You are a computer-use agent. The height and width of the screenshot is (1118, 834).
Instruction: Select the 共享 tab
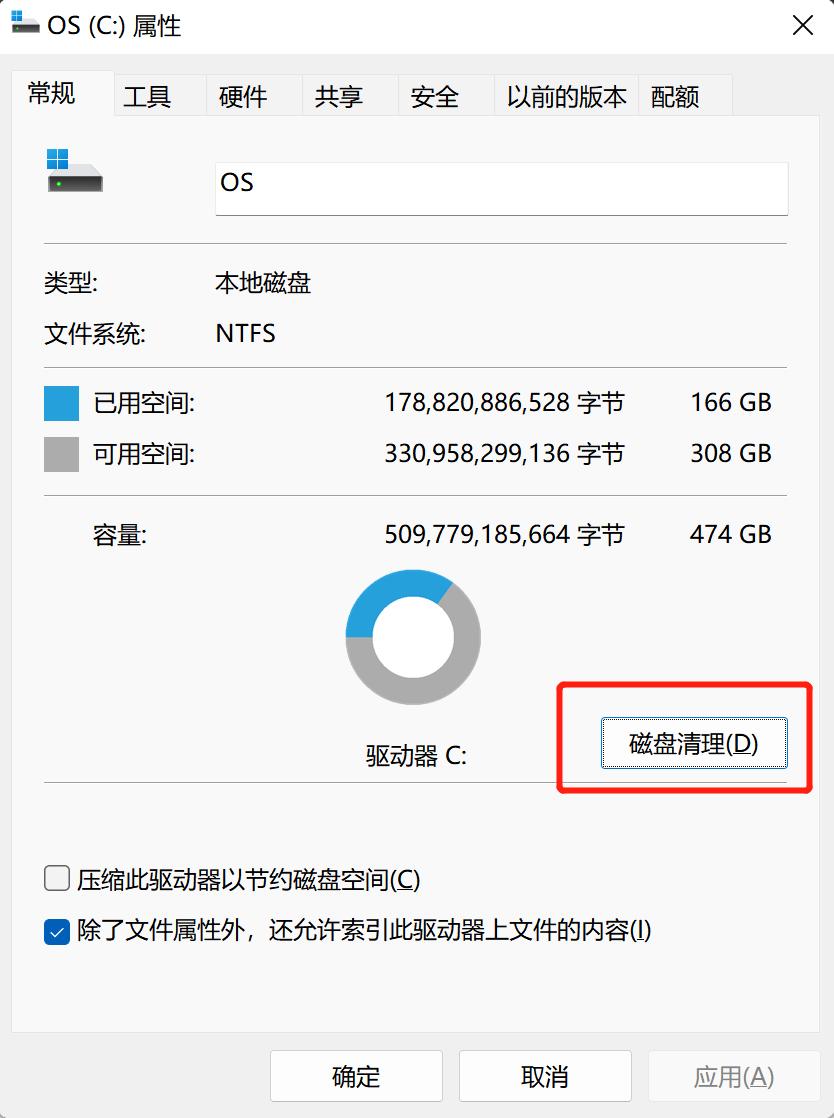(340, 96)
